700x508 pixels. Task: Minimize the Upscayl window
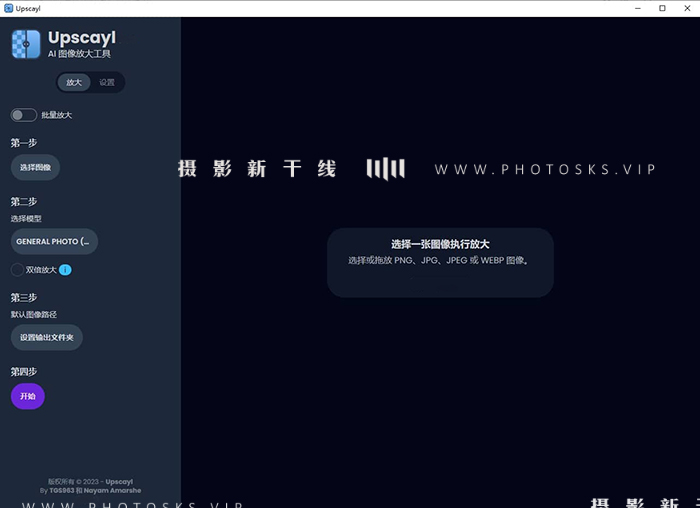pyautogui.click(x=638, y=8)
